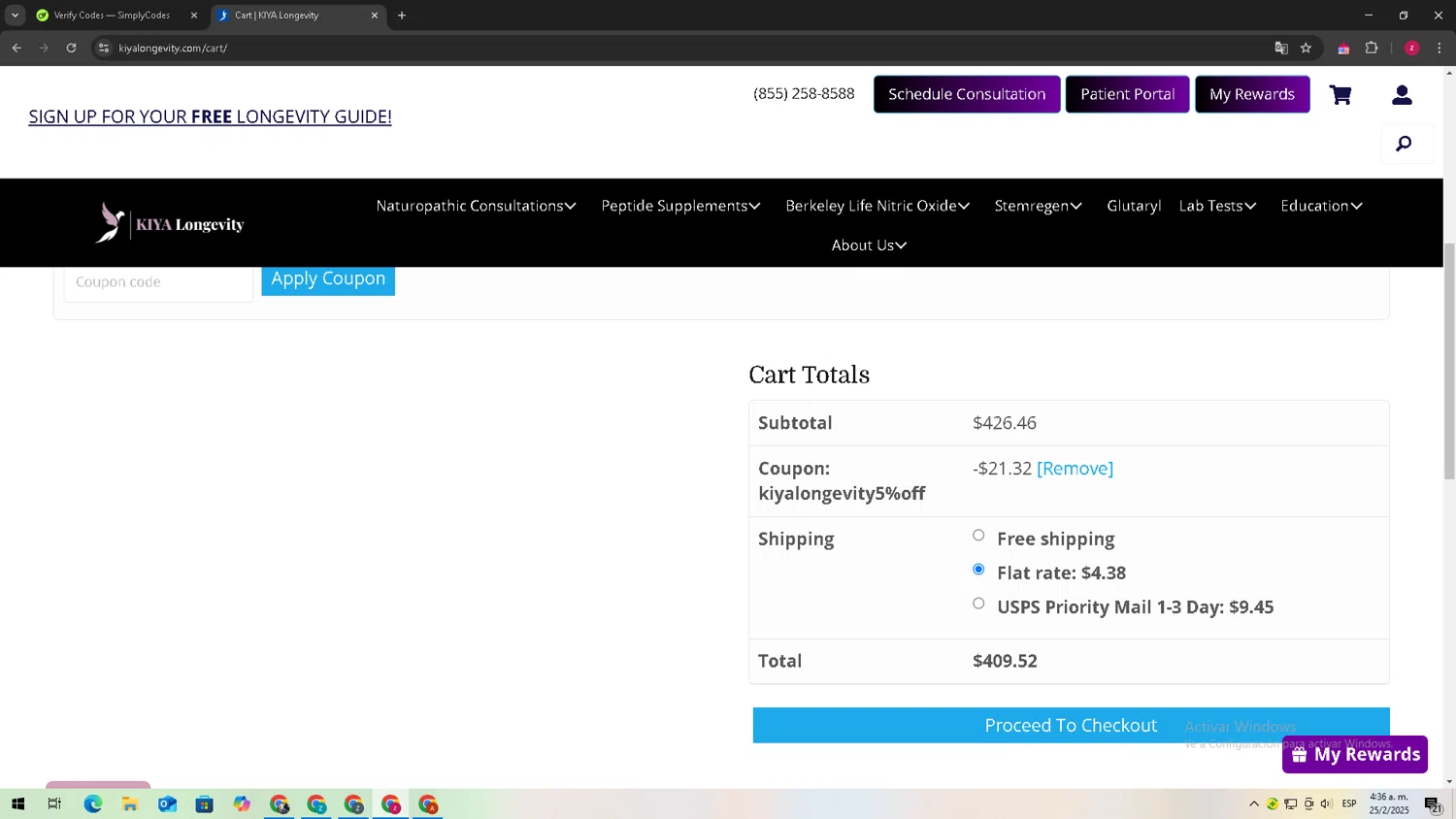Open the Windows Start menu

(x=17, y=803)
